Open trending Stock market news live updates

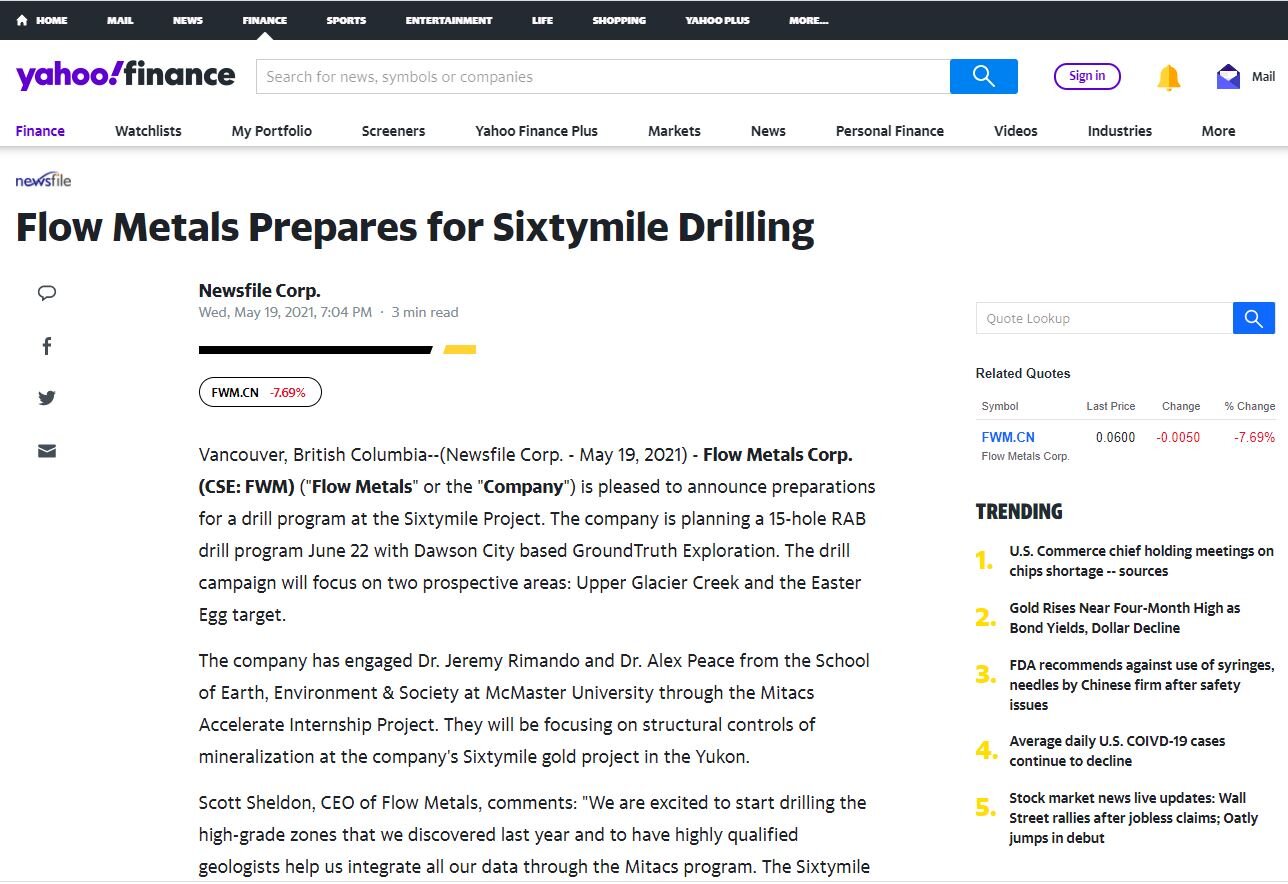(x=1133, y=818)
